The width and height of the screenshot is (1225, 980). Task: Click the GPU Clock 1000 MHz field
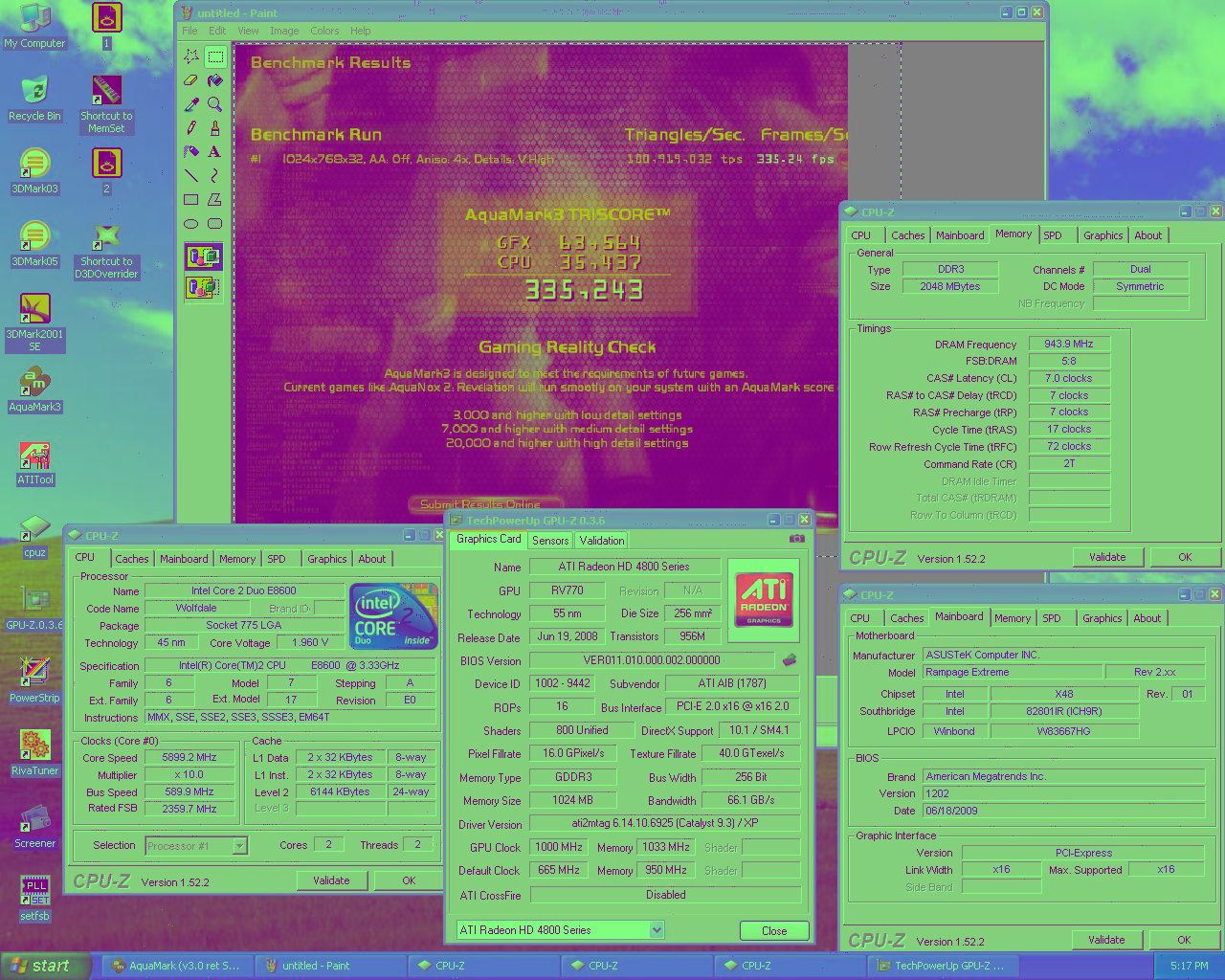(x=559, y=847)
